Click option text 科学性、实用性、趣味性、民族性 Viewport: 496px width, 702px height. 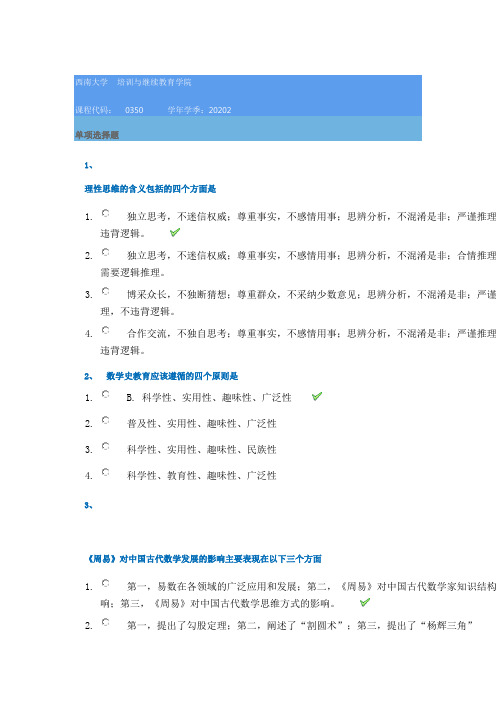pyautogui.click(x=202, y=449)
